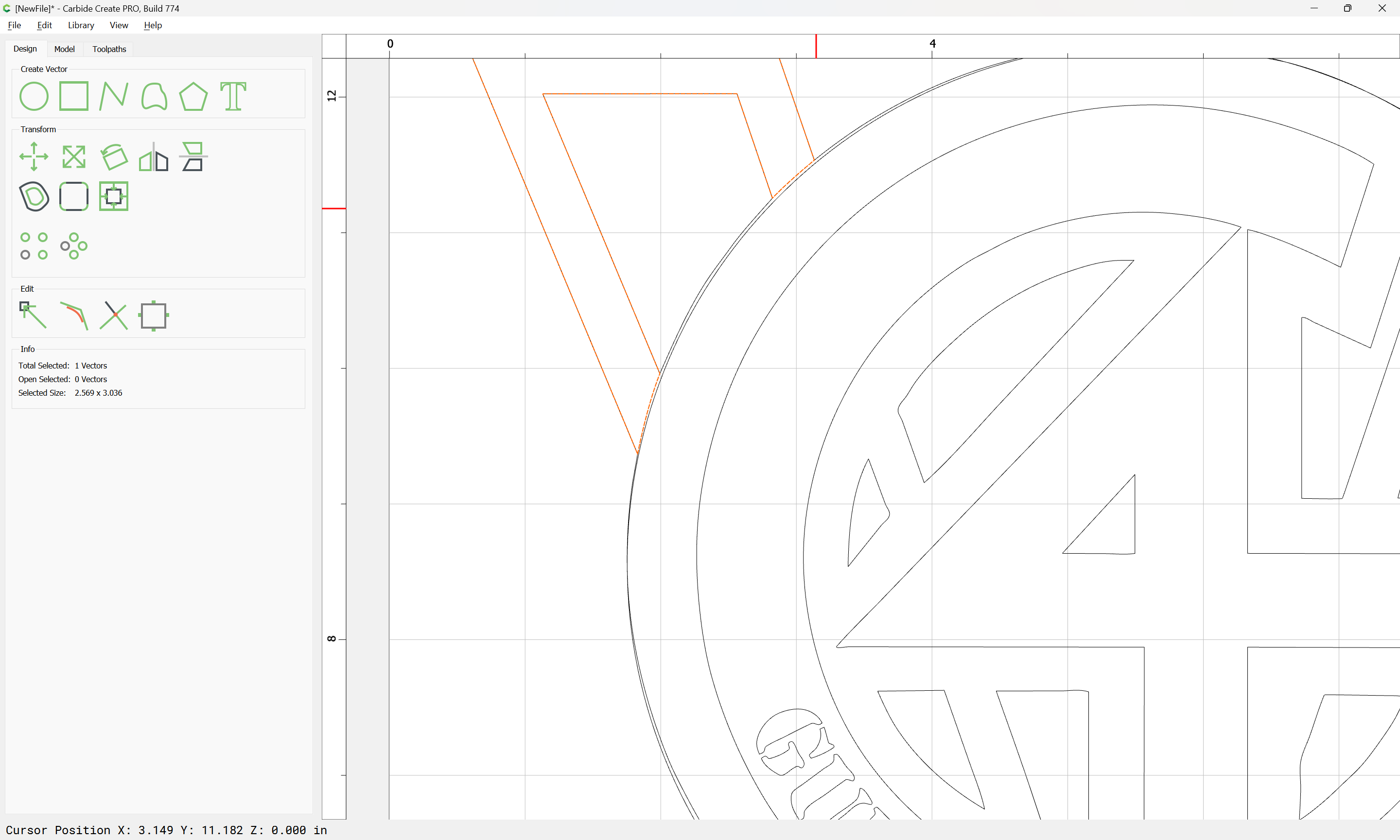Viewport: 1400px width, 840px height.
Task: Open the Edit menu
Action: (x=45, y=25)
